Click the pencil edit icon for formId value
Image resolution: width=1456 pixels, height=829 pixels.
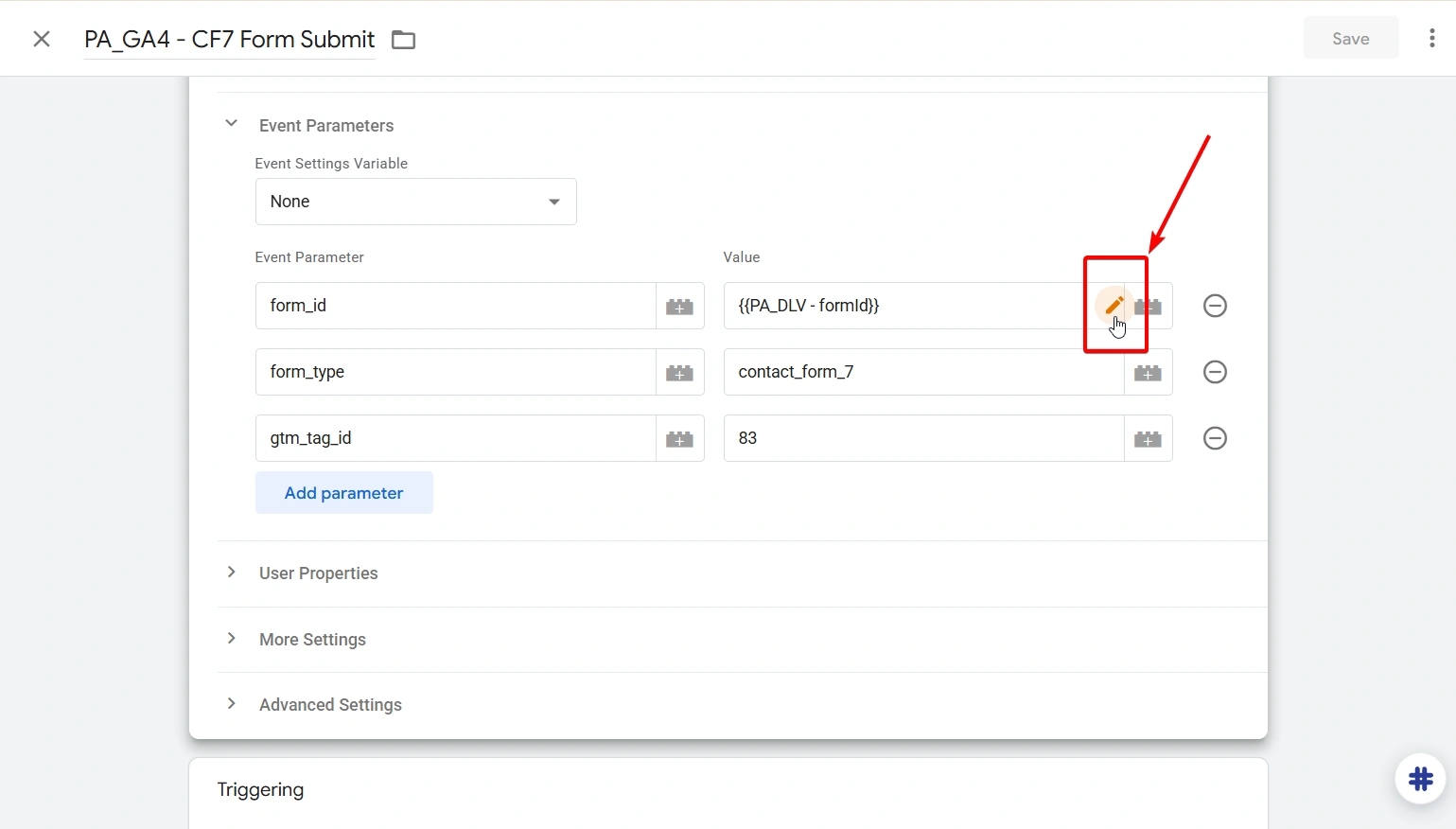click(x=1114, y=306)
